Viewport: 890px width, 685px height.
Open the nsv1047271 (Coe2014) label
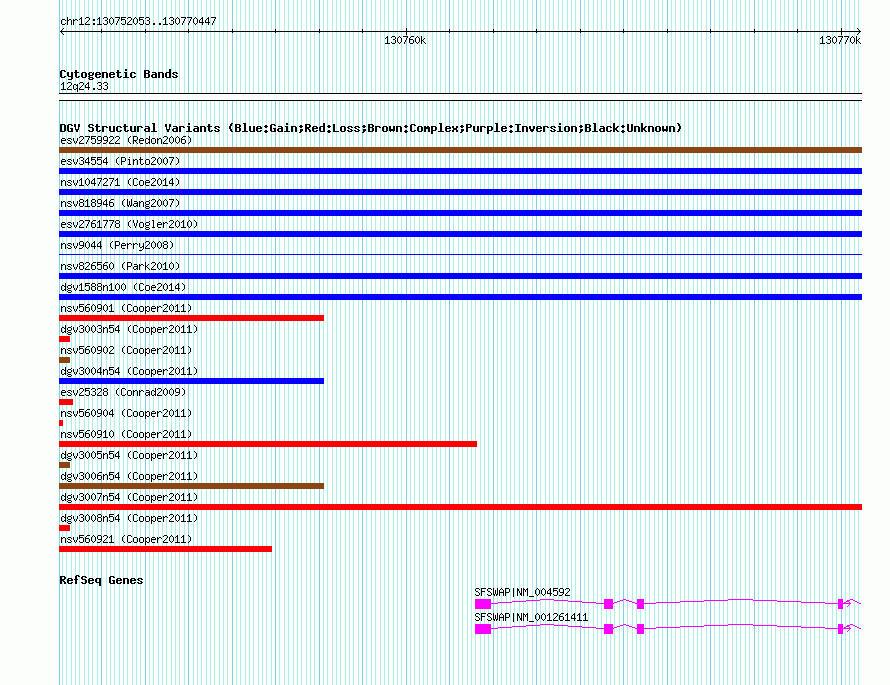point(120,182)
